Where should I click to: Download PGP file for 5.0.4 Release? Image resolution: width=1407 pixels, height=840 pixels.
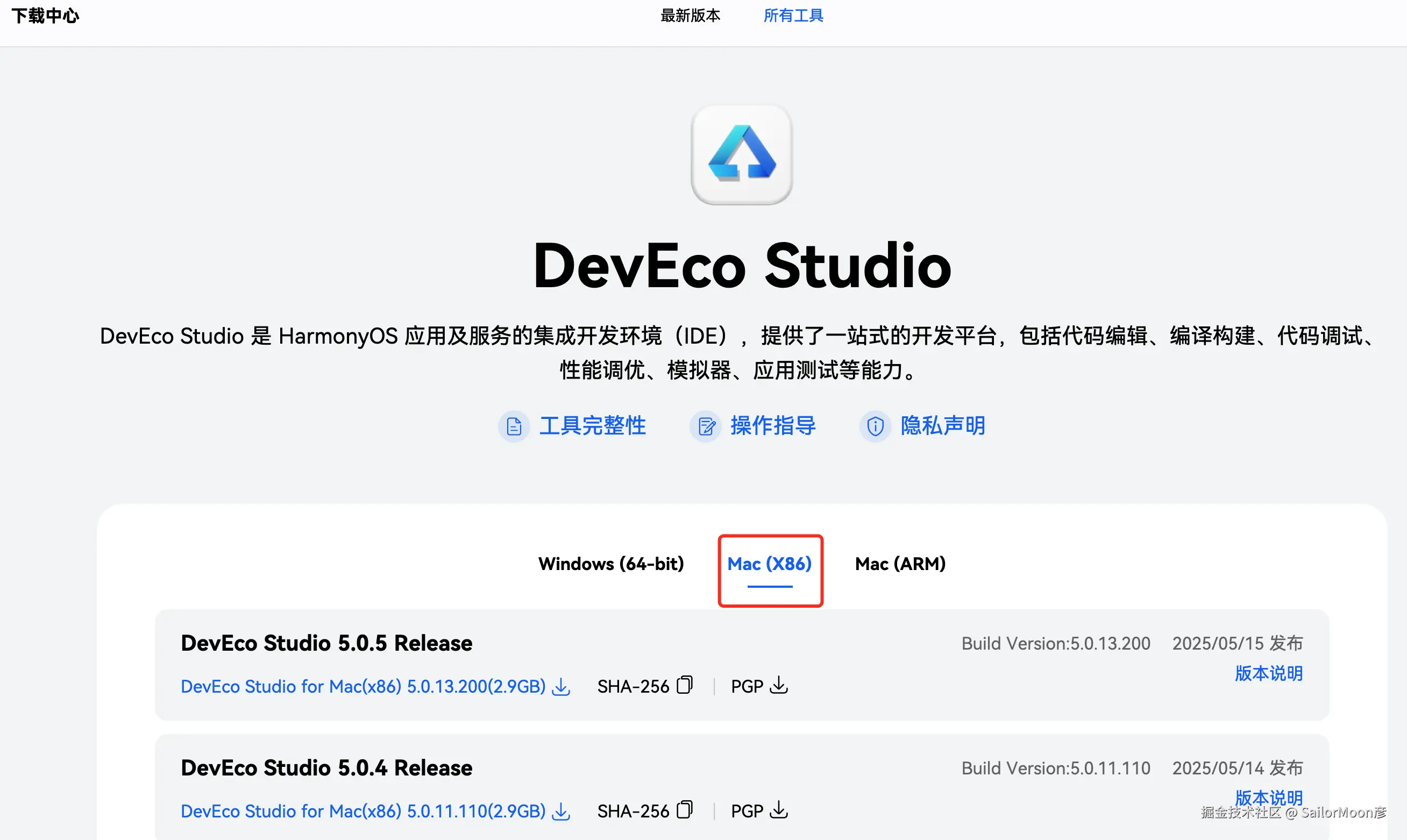[779, 809]
